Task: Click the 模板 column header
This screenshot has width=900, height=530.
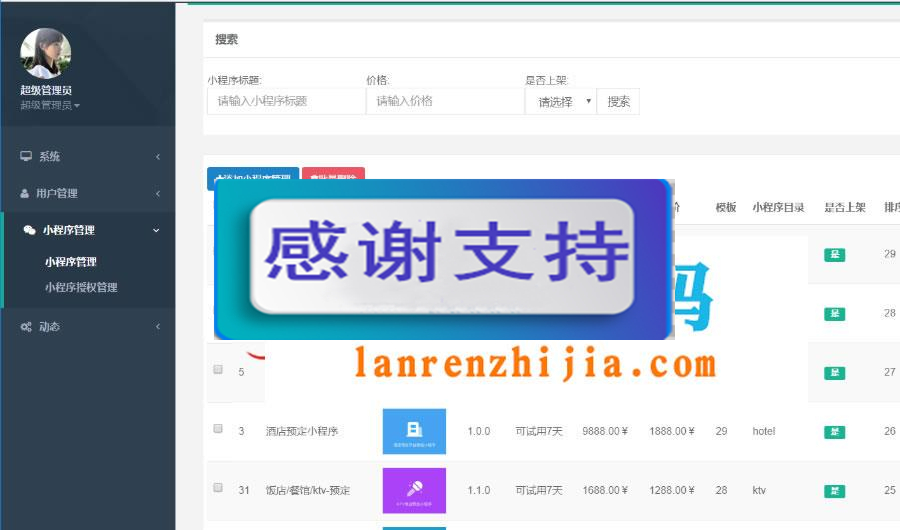Action: coord(726,207)
